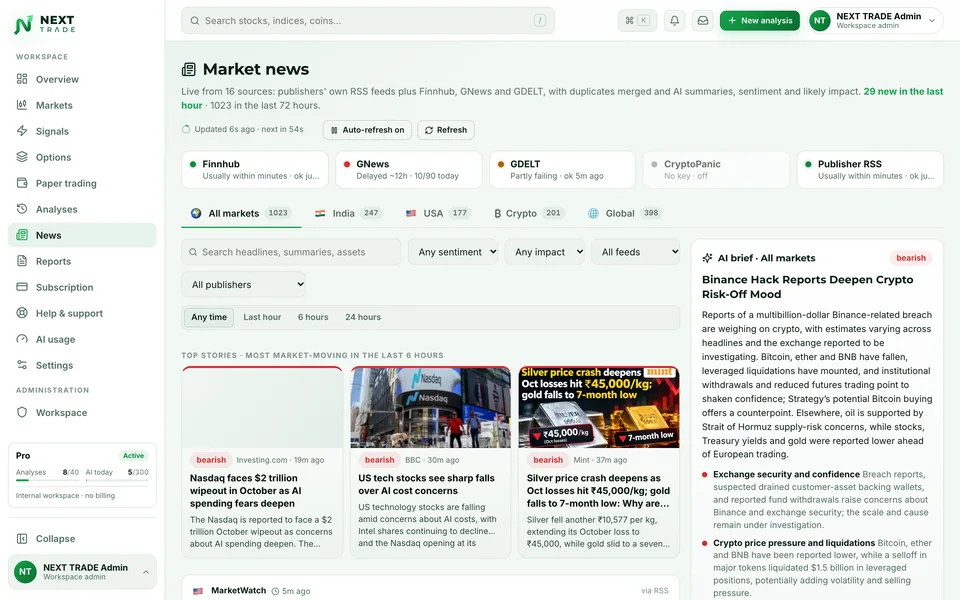Screen dimensions: 960x600
Task: Click the Analyses 8/40 usage bar
Action: point(47,481)
